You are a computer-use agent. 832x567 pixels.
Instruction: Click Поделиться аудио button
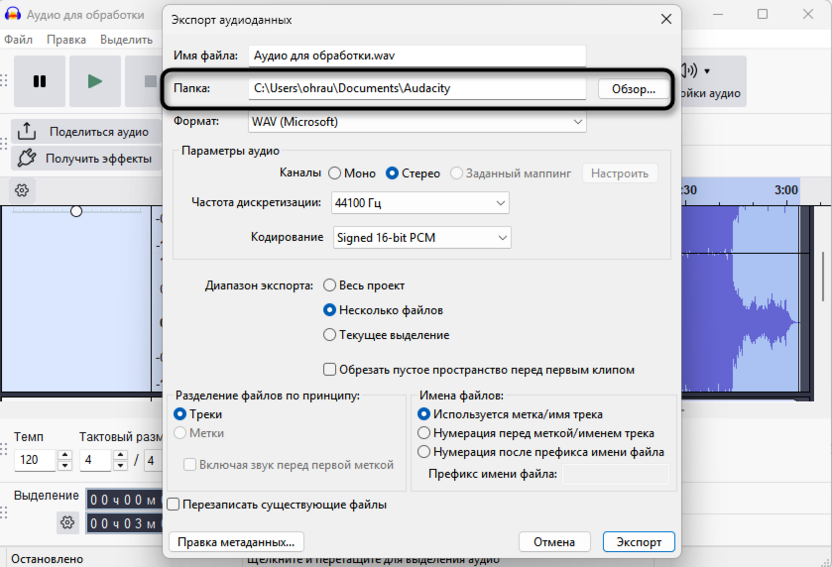(86, 131)
